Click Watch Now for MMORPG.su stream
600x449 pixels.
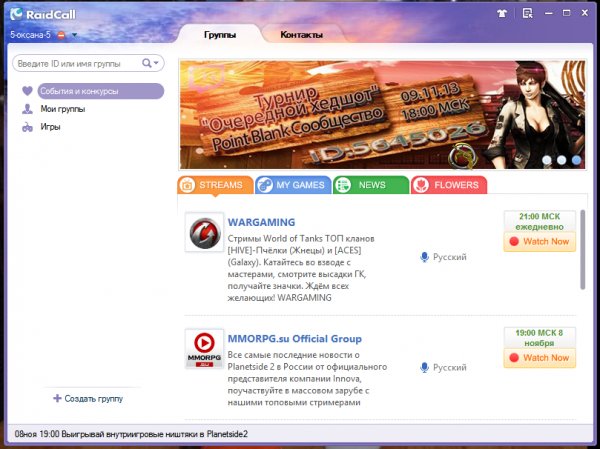(x=540, y=358)
